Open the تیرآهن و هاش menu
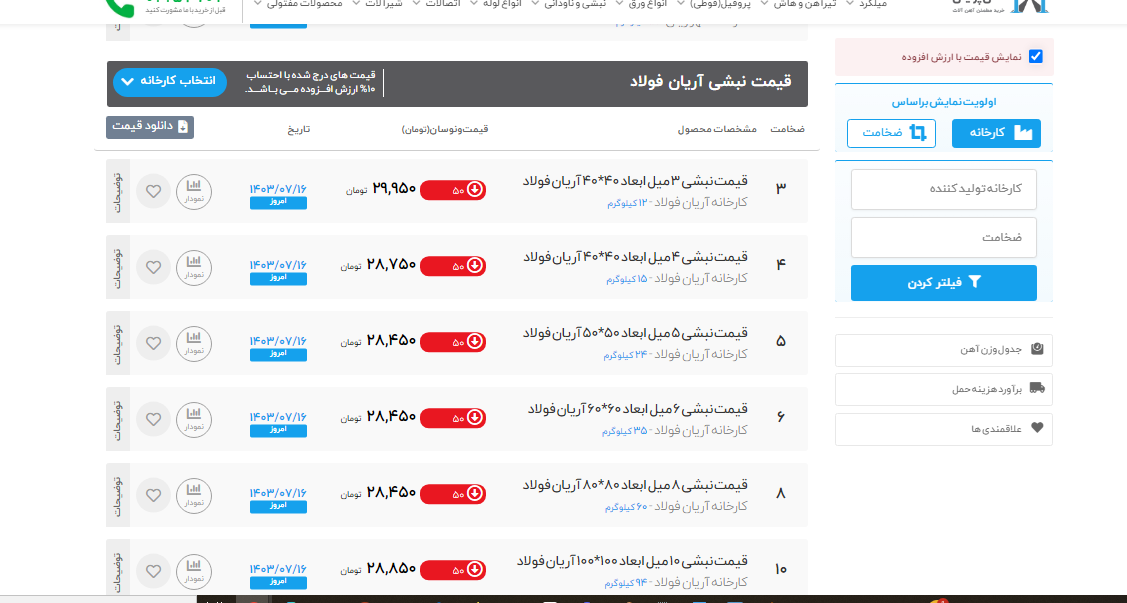Image resolution: width=1127 pixels, height=603 pixels. pyautogui.click(x=803, y=4)
